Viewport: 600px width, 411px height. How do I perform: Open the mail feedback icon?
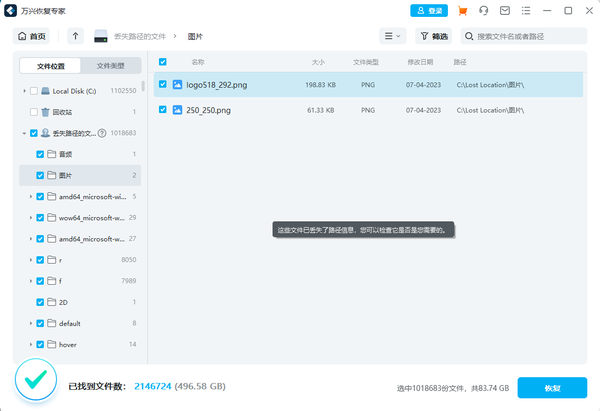click(505, 10)
